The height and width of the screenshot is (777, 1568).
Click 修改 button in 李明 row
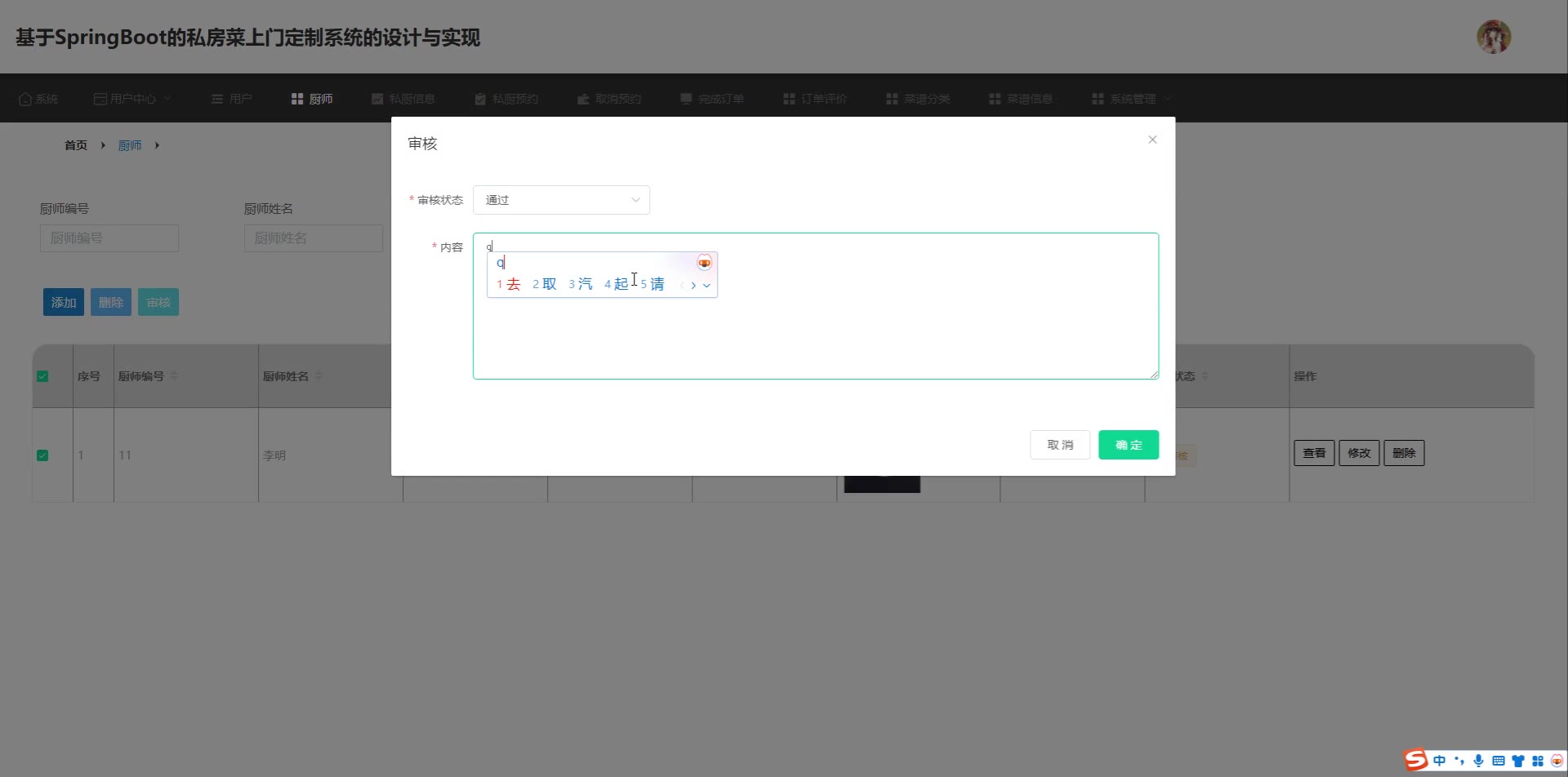1359,453
